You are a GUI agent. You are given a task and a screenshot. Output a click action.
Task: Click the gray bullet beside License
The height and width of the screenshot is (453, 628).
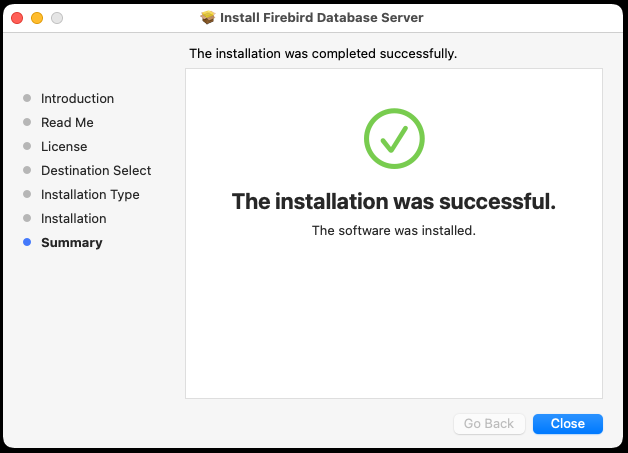point(27,146)
